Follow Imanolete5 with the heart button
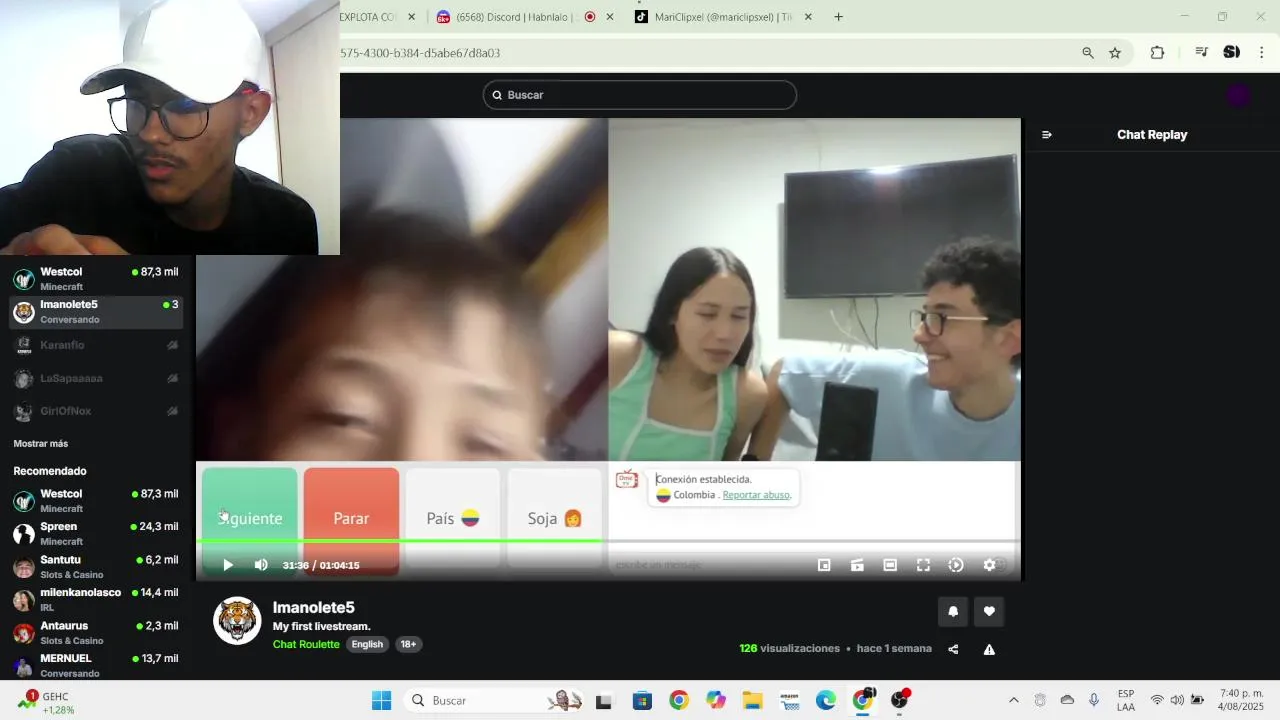1280x720 pixels. click(989, 611)
